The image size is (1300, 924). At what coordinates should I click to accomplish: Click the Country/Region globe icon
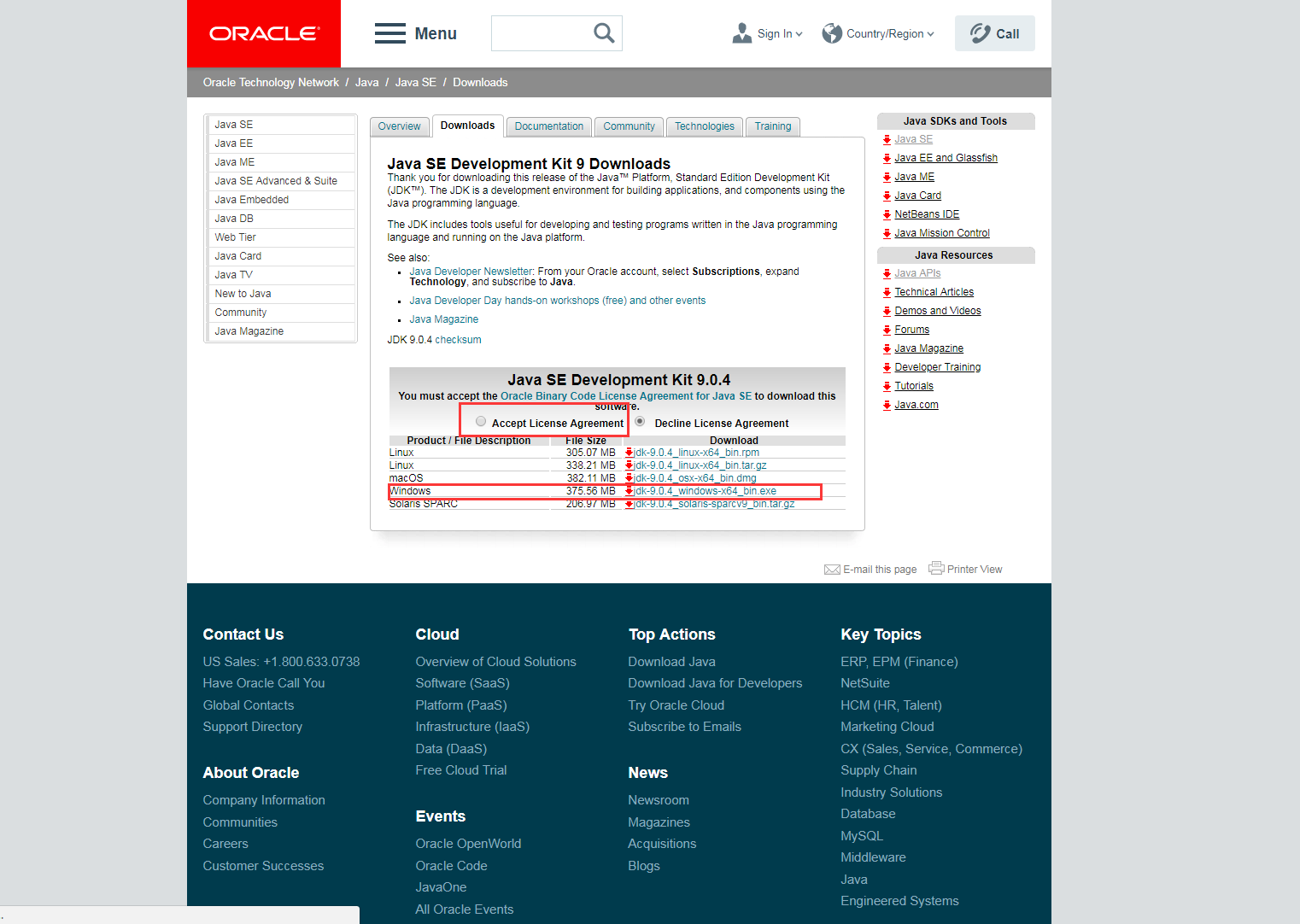(x=832, y=33)
